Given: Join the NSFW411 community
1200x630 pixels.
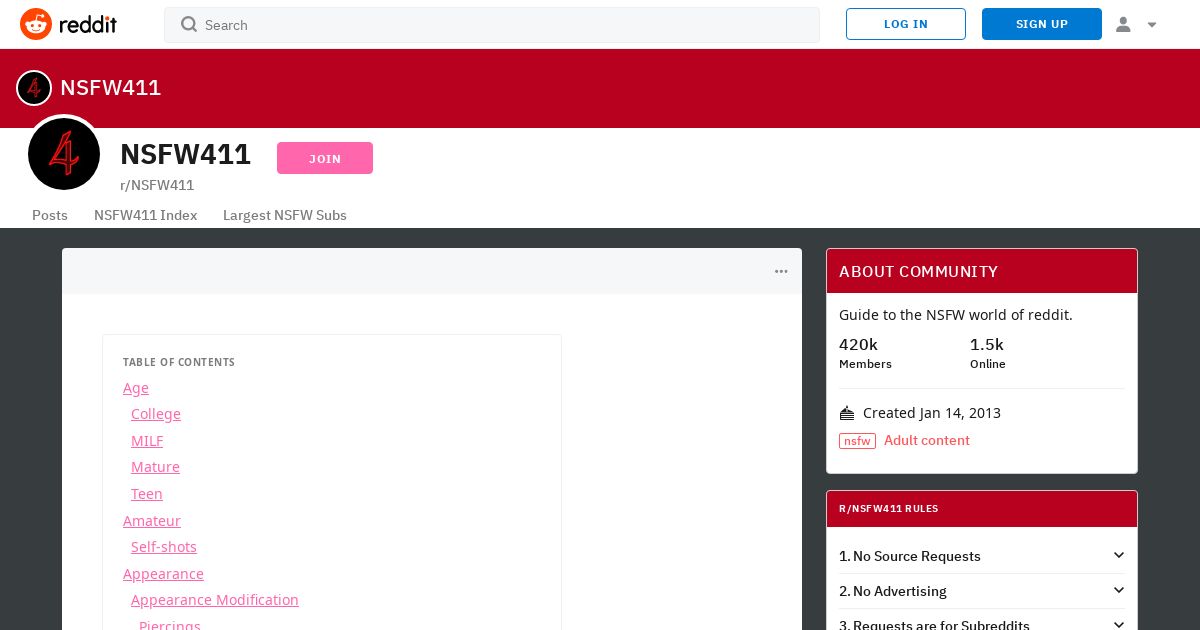Looking at the screenshot, I should pos(325,158).
